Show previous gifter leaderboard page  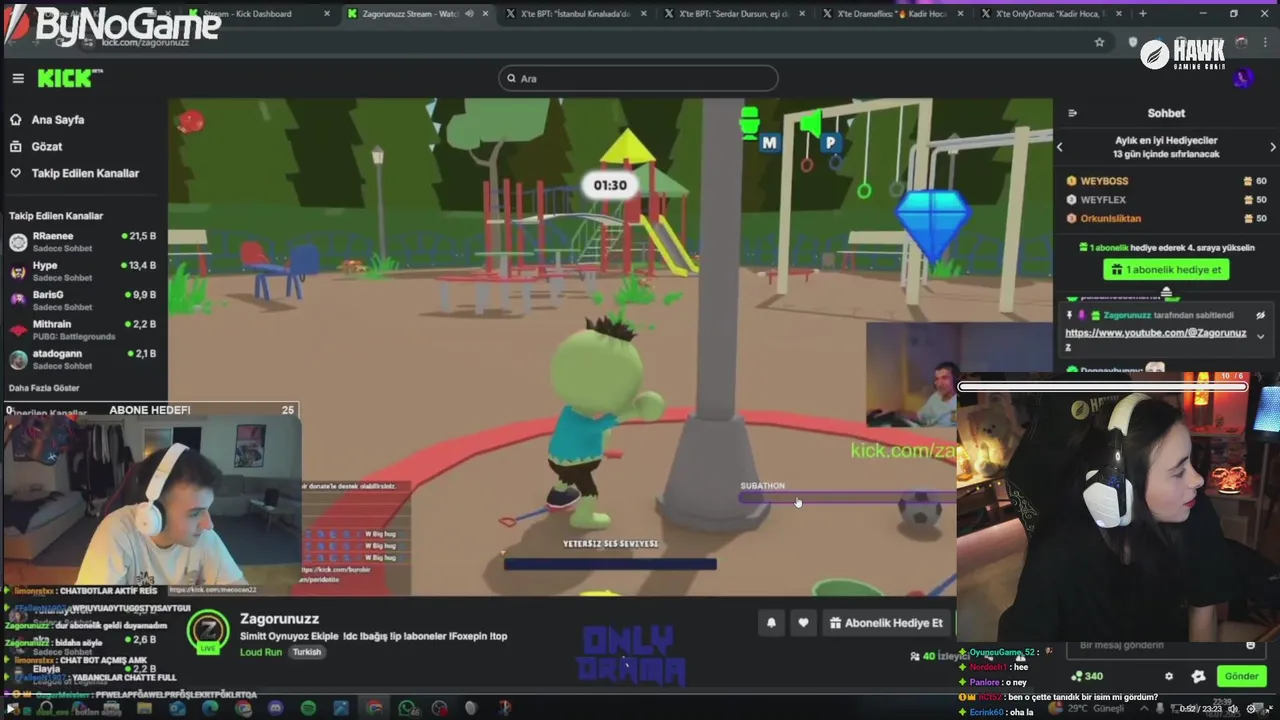(x=1060, y=147)
